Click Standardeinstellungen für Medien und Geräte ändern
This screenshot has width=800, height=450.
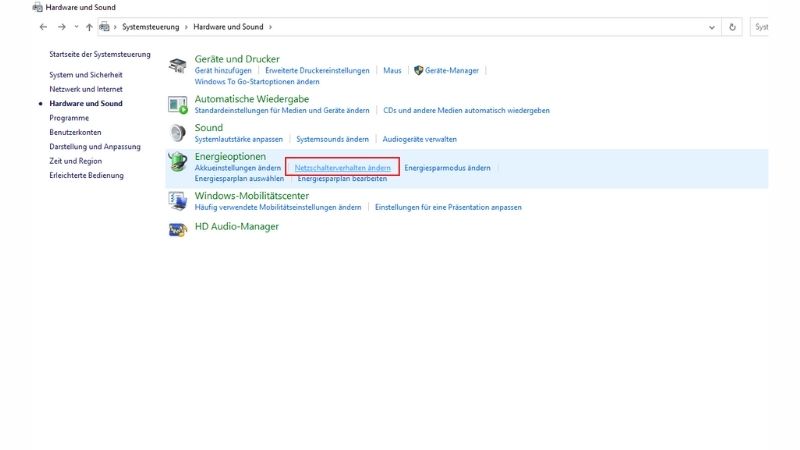click(282, 110)
